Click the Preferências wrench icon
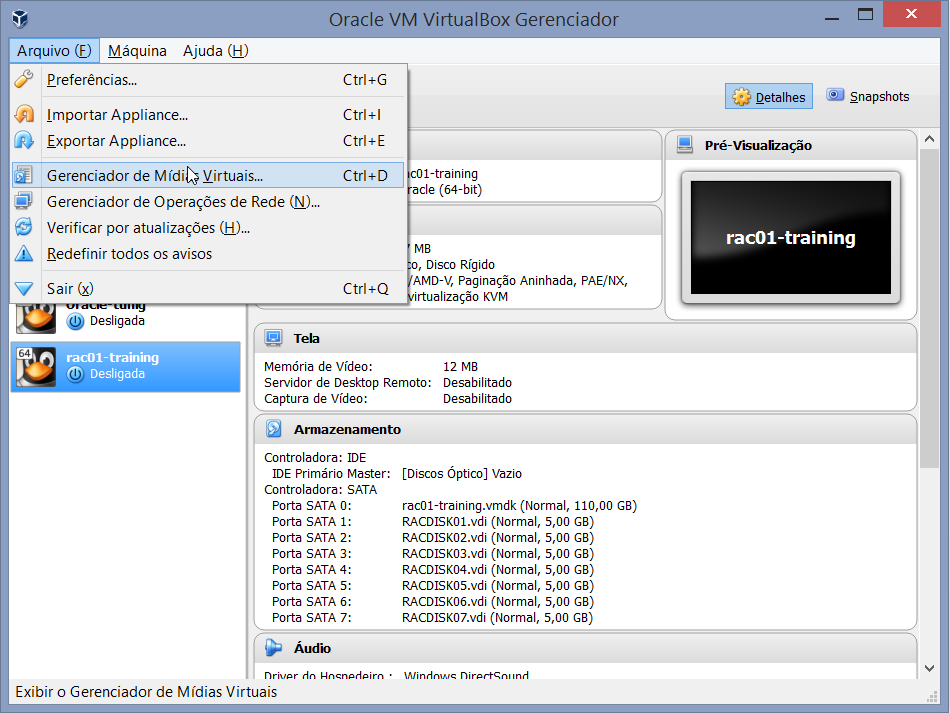The width and height of the screenshot is (950, 713). point(24,79)
